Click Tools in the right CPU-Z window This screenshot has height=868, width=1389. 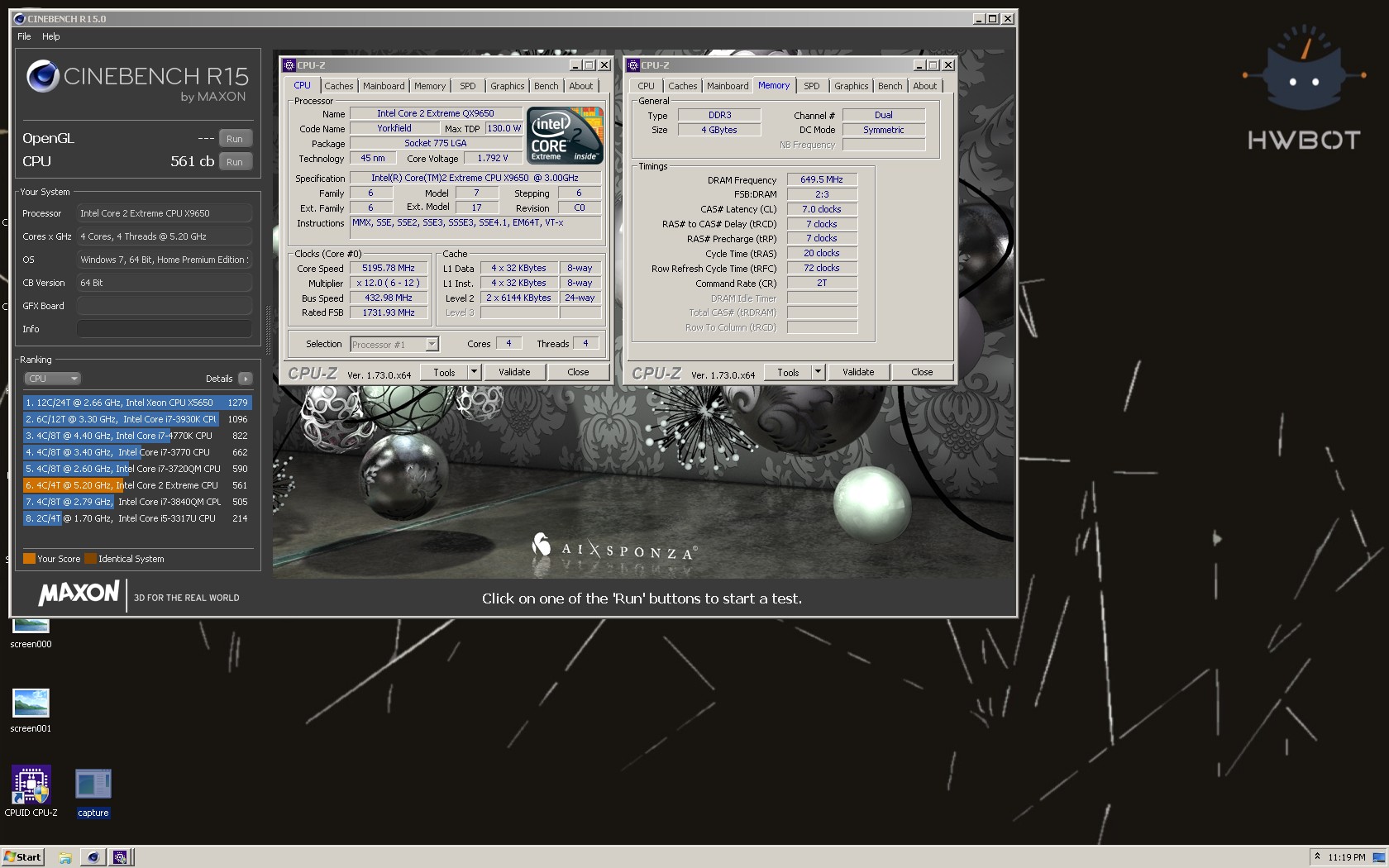coord(788,373)
